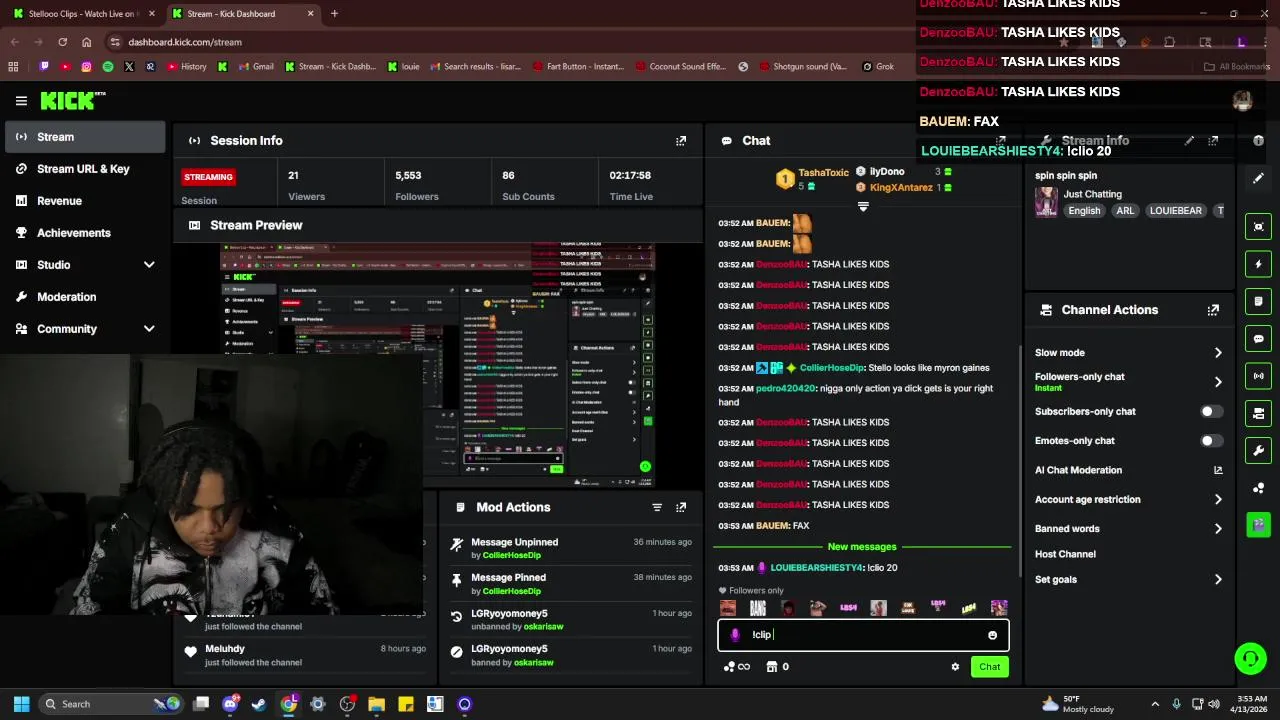Click LOUIEBEARSHIESTY4 username in chat
1280x720 pixels.
click(816, 568)
